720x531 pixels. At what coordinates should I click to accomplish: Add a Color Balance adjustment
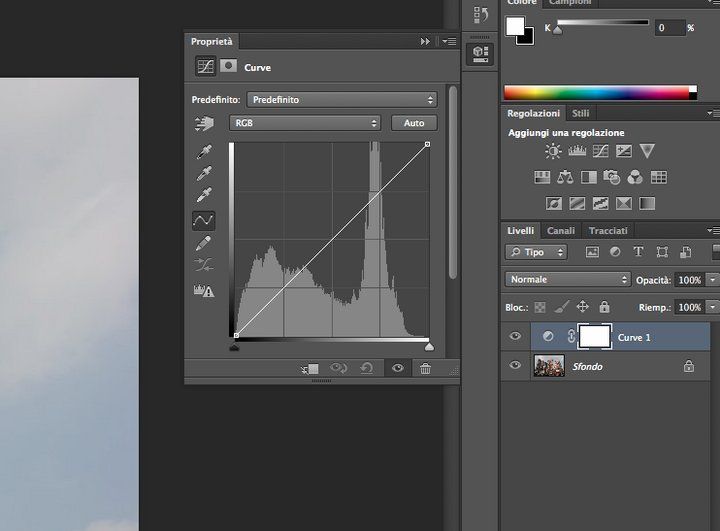pos(565,177)
